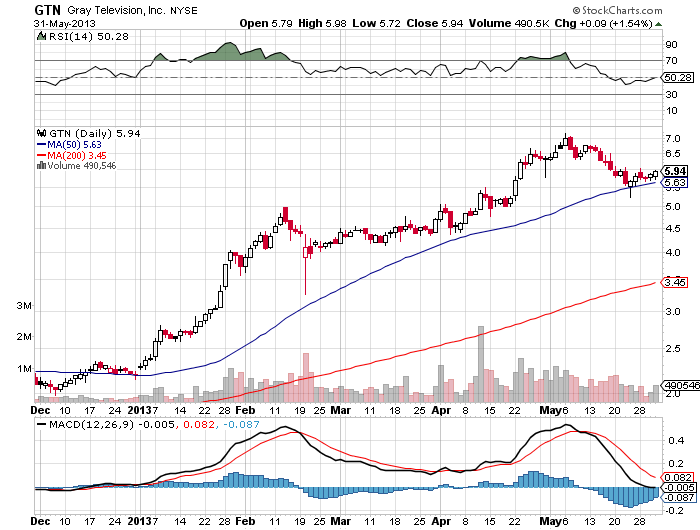The image size is (700, 530).
Task: Click the 490546 volume tag at right
Action: point(681,385)
